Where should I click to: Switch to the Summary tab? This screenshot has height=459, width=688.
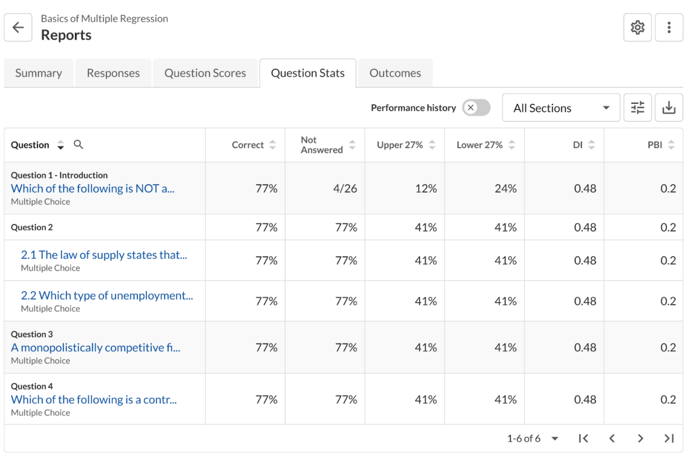point(39,73)
